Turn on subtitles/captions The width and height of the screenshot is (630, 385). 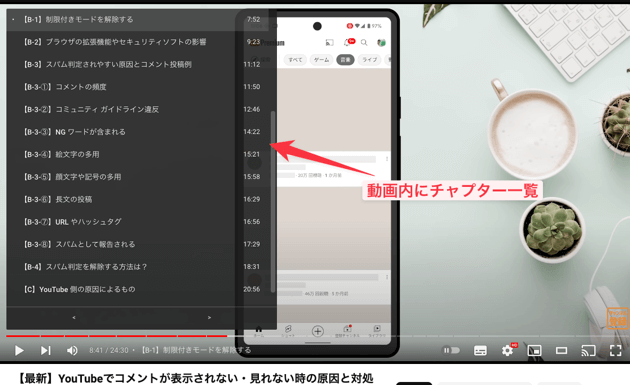click(480, 350)
